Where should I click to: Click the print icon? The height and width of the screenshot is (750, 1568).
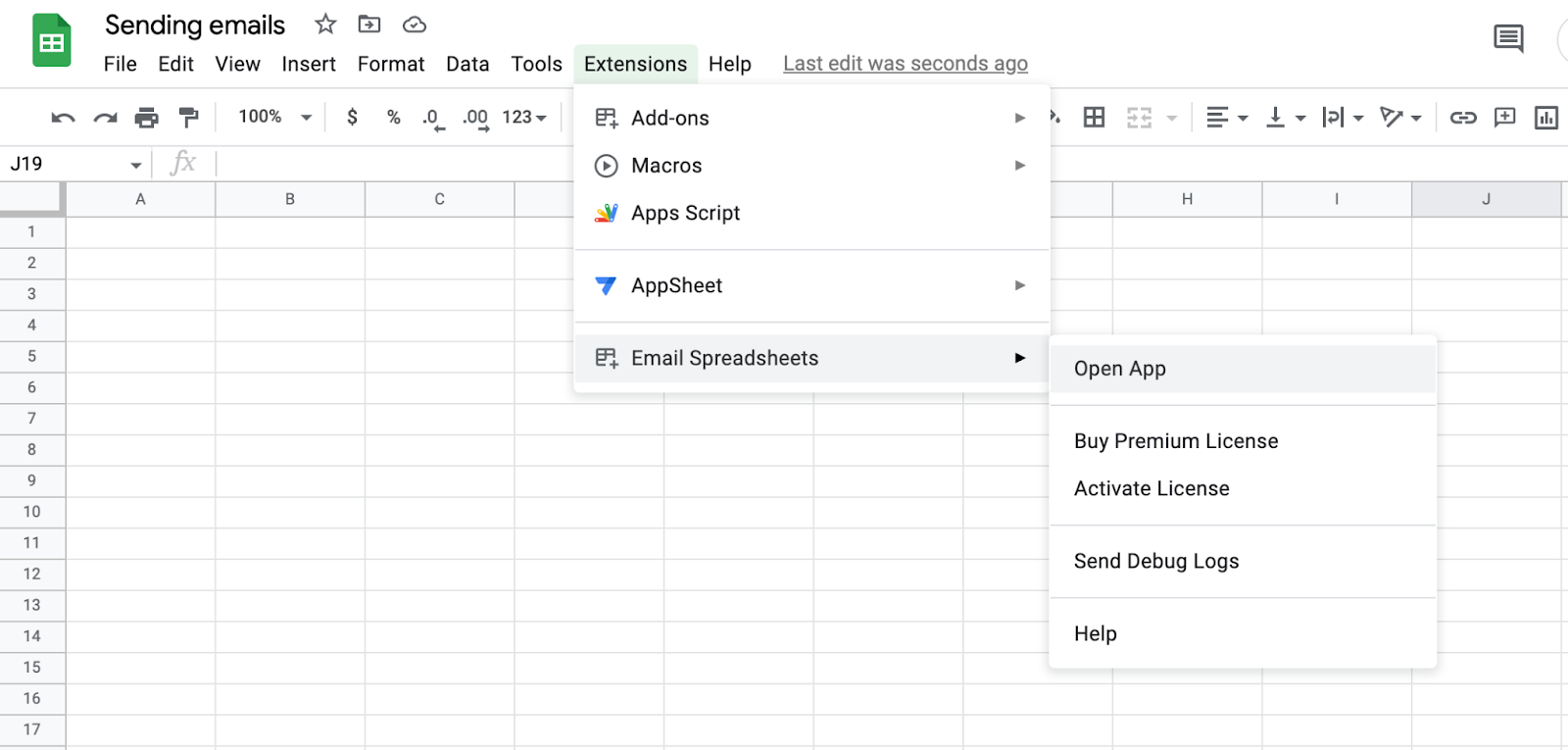pos(146,118)
